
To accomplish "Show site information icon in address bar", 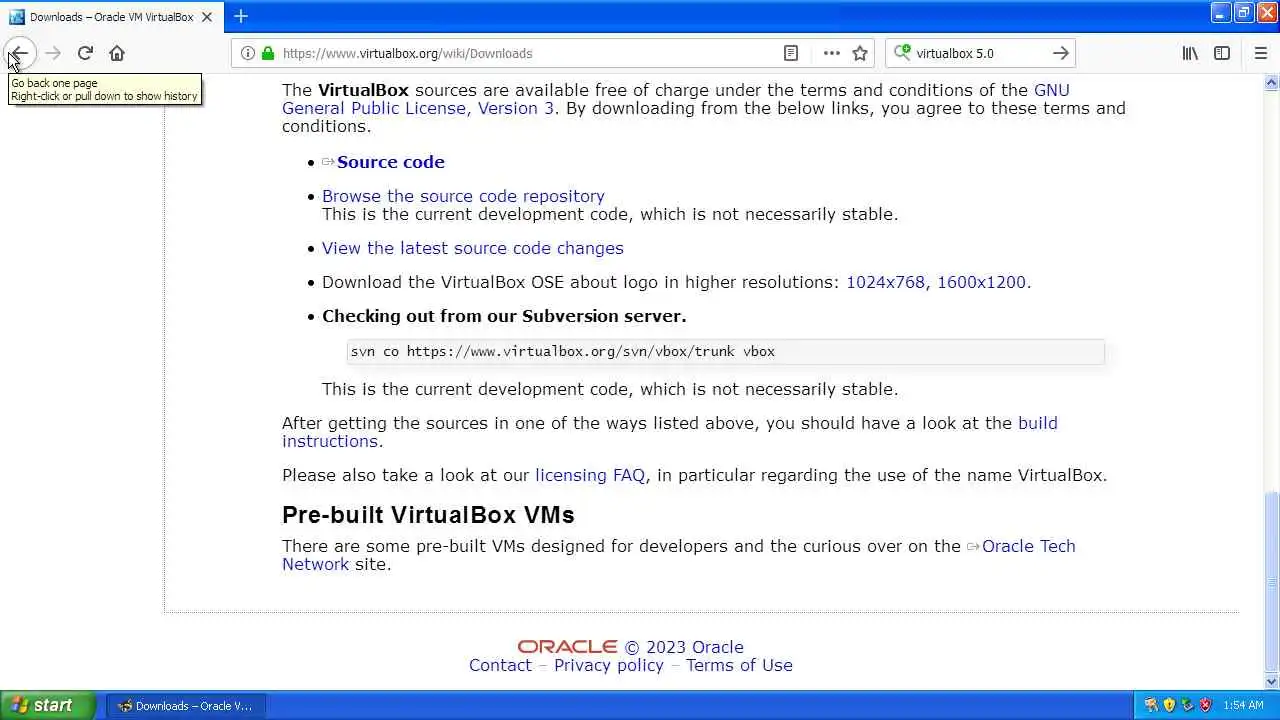I will [x=248, y=53].
